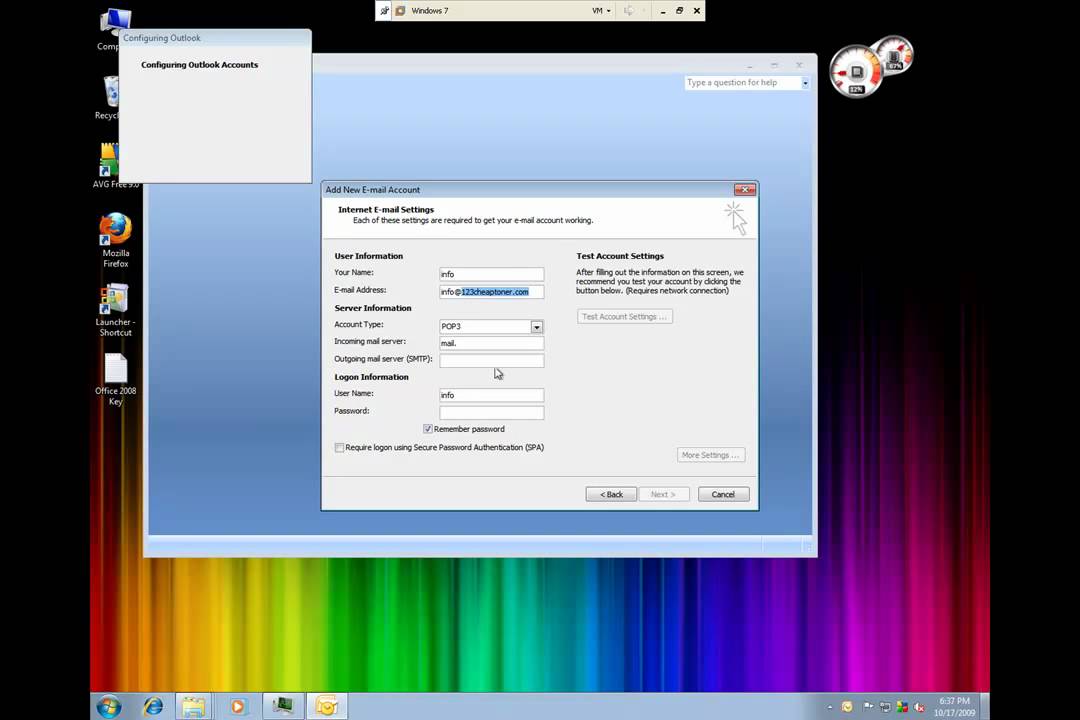Image resolution: width=1080 pixels, height=720 pixels.
Task: Open the taskbar clock showing 6:37 PM
Action: (954, 707)
